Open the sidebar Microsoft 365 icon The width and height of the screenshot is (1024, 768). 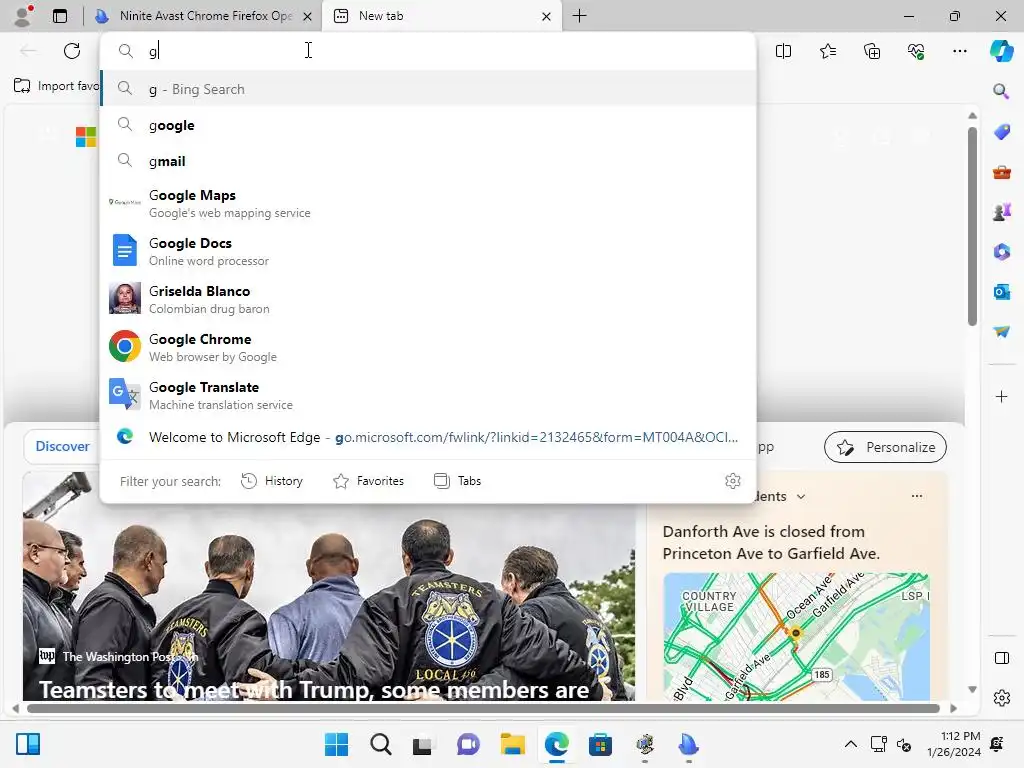click(x=1001, y=251)
